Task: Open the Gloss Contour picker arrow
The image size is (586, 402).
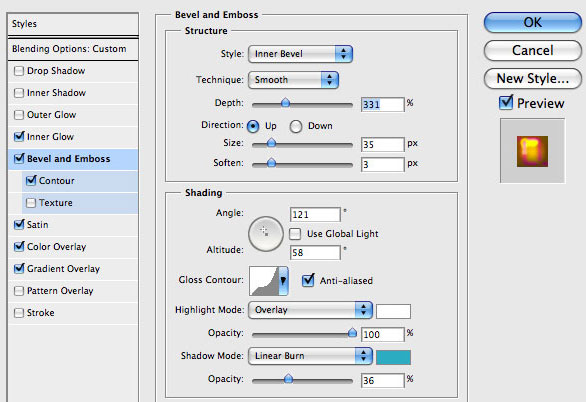Action: point(283,281)
